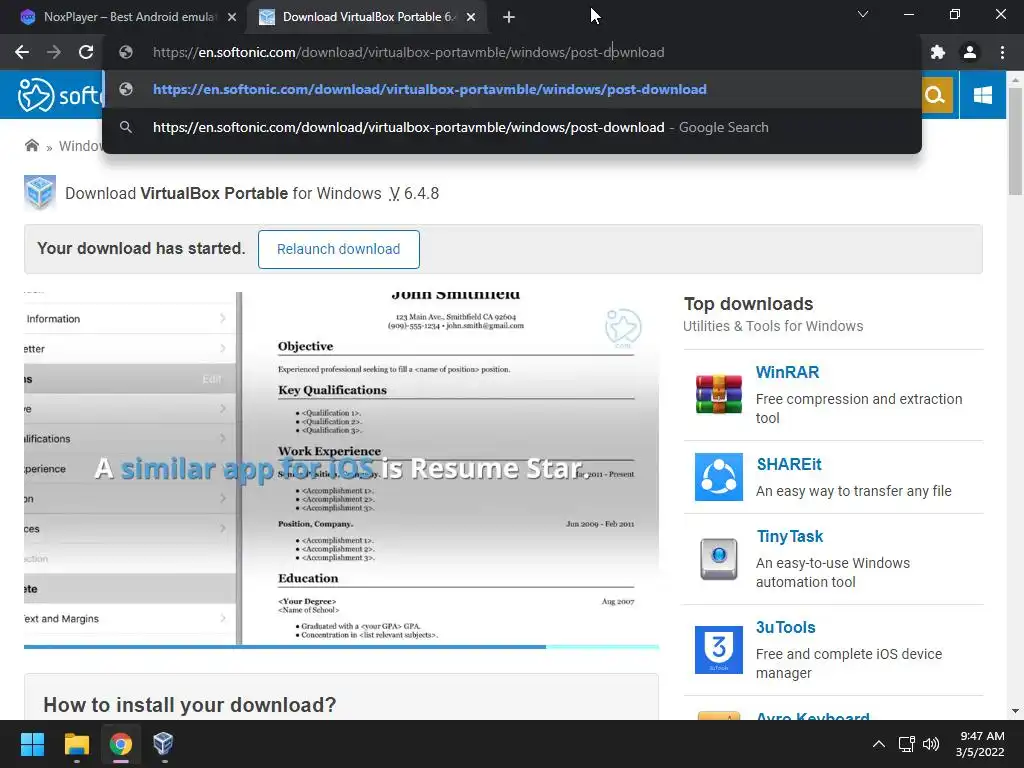This screenshot has height=768, width=1024.
Task: Select the Download VirtualBox Portable tab
Action: pyautogui.click(x=368, y=17)
